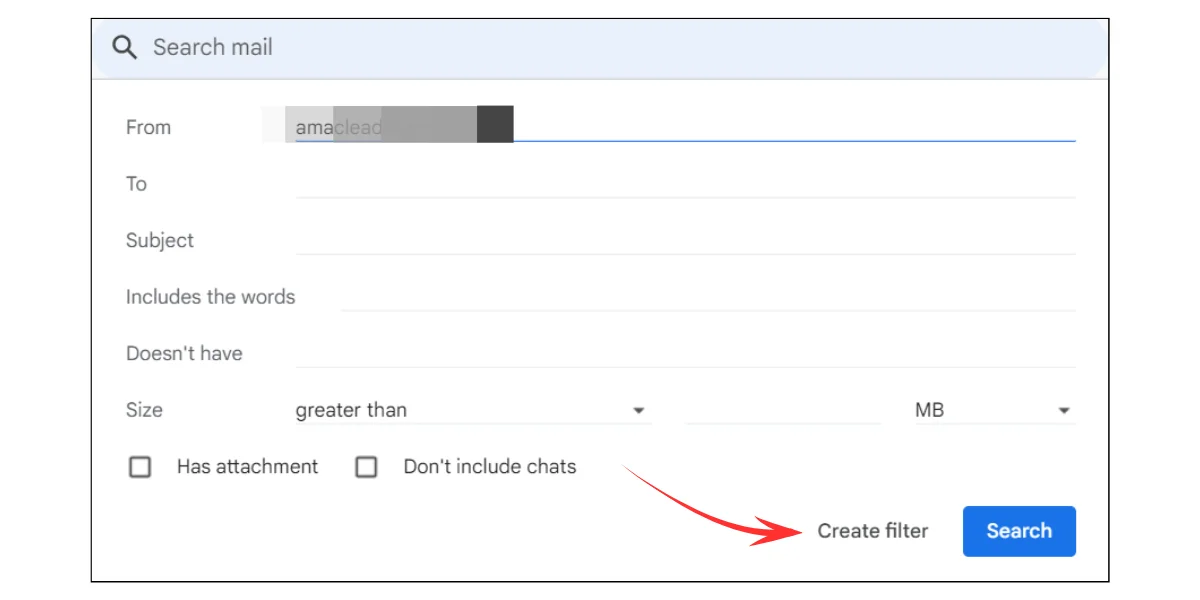
Task: Click the Subject input field
Action: pos(685,240)
